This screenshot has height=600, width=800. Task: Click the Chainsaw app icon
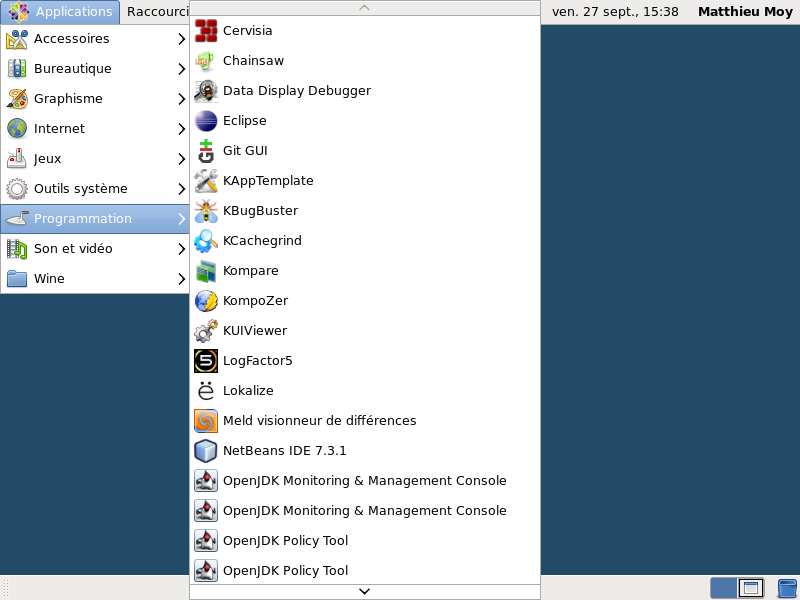click(x=206, y=61)
